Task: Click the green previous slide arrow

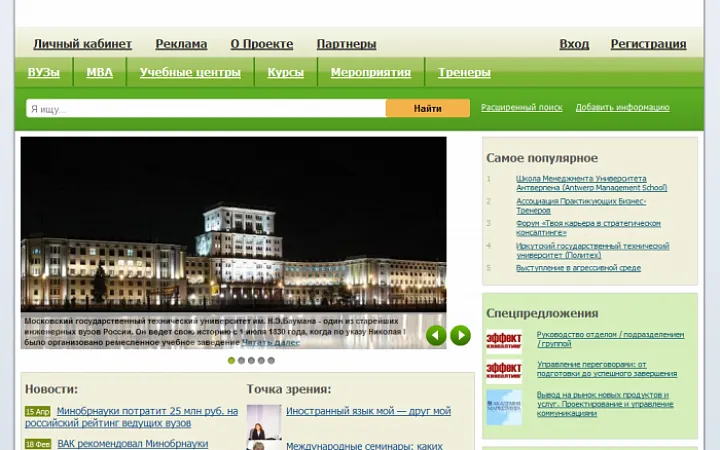Action: point(436,335)
